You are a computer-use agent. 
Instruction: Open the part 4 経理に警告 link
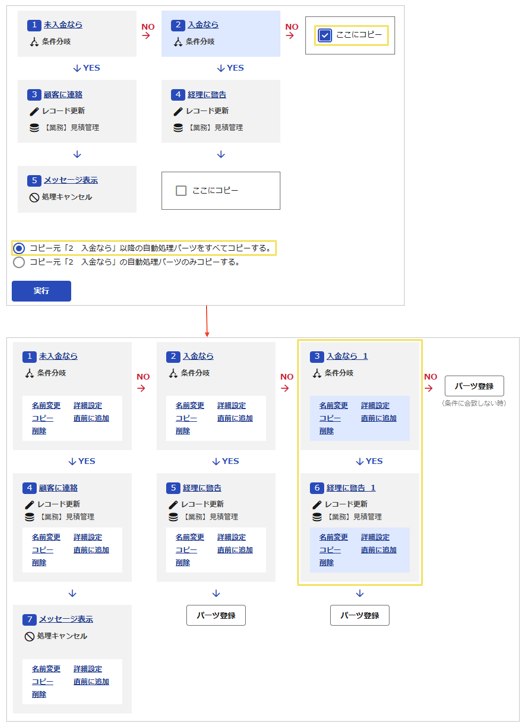click(207, 95)
